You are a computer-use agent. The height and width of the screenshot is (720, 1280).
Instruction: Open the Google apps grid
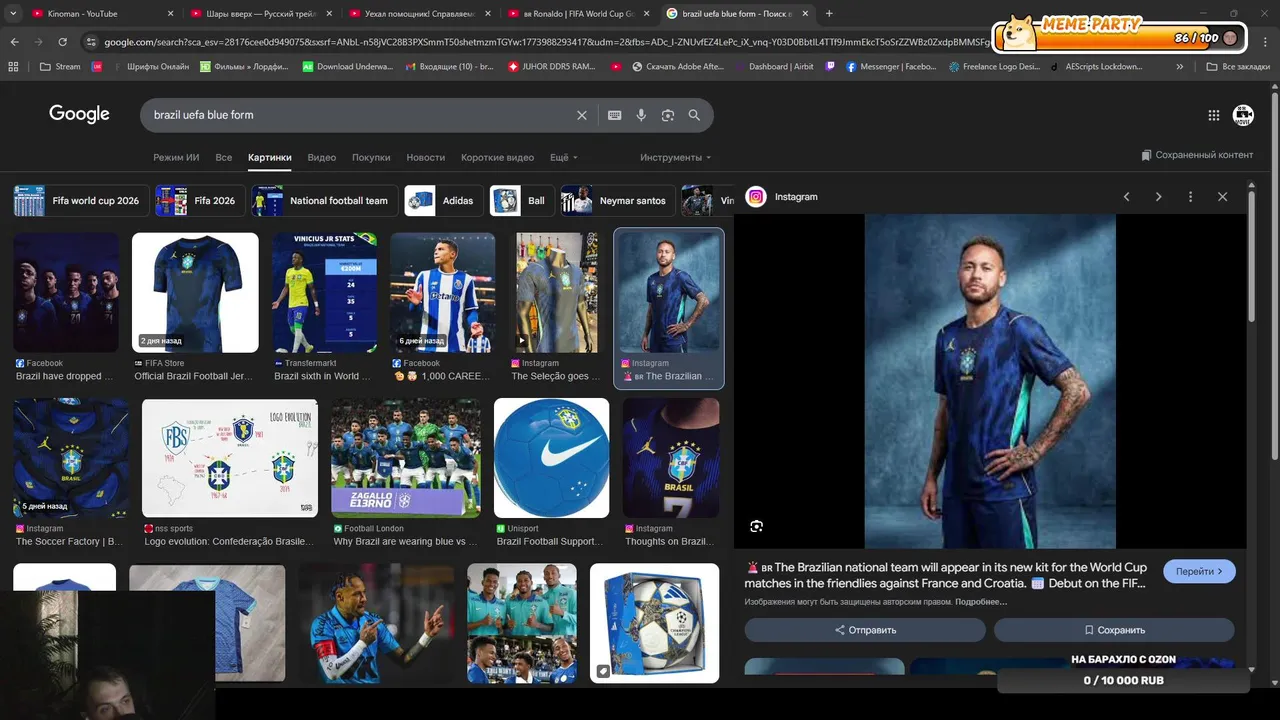click(x=1214, y=115)
